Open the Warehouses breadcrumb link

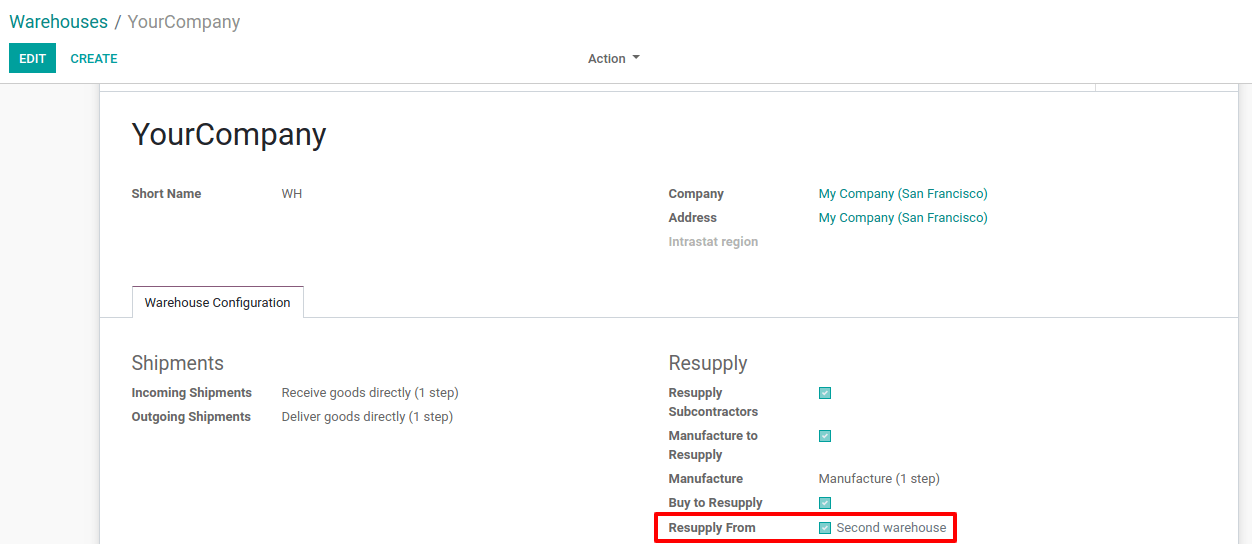(58, 22)
